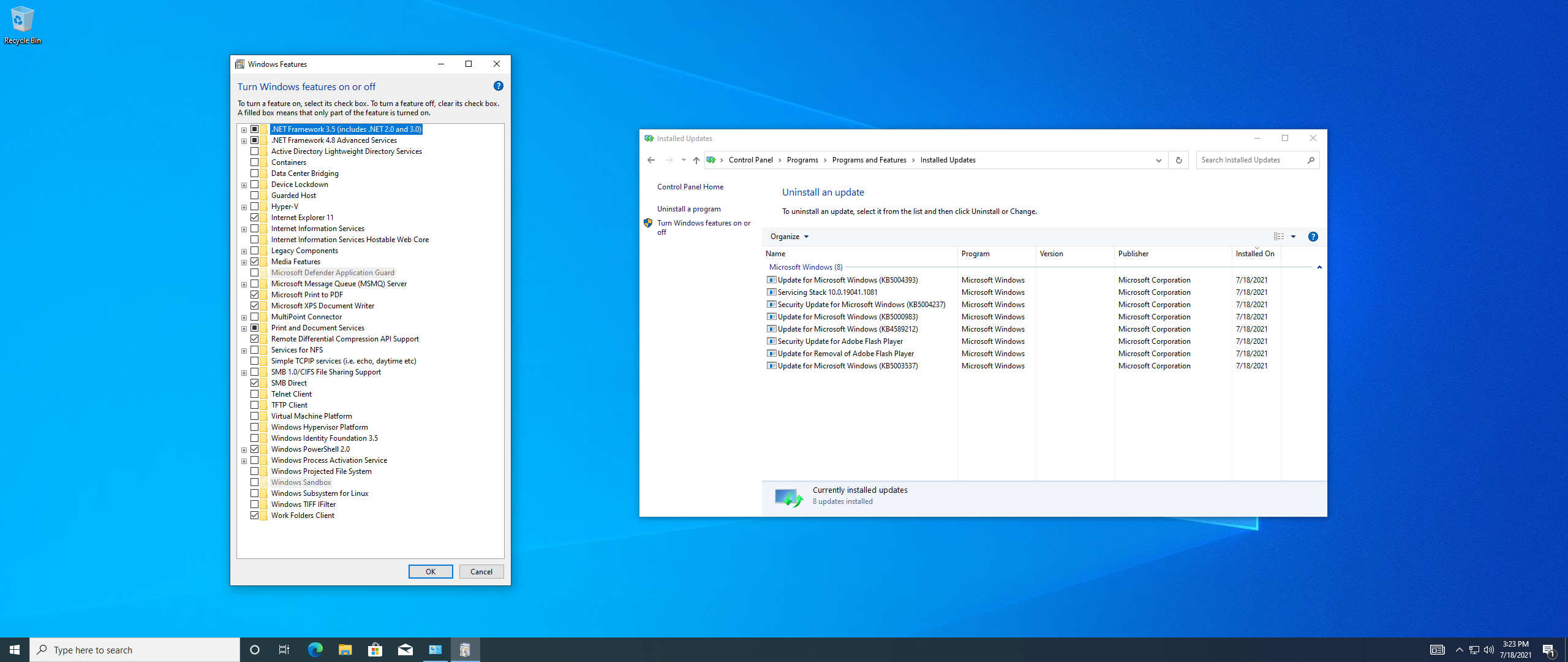Open Recycle Bin desktop icon
The height and width of the screenshot is (662, 1568).
tap(23, 25)
